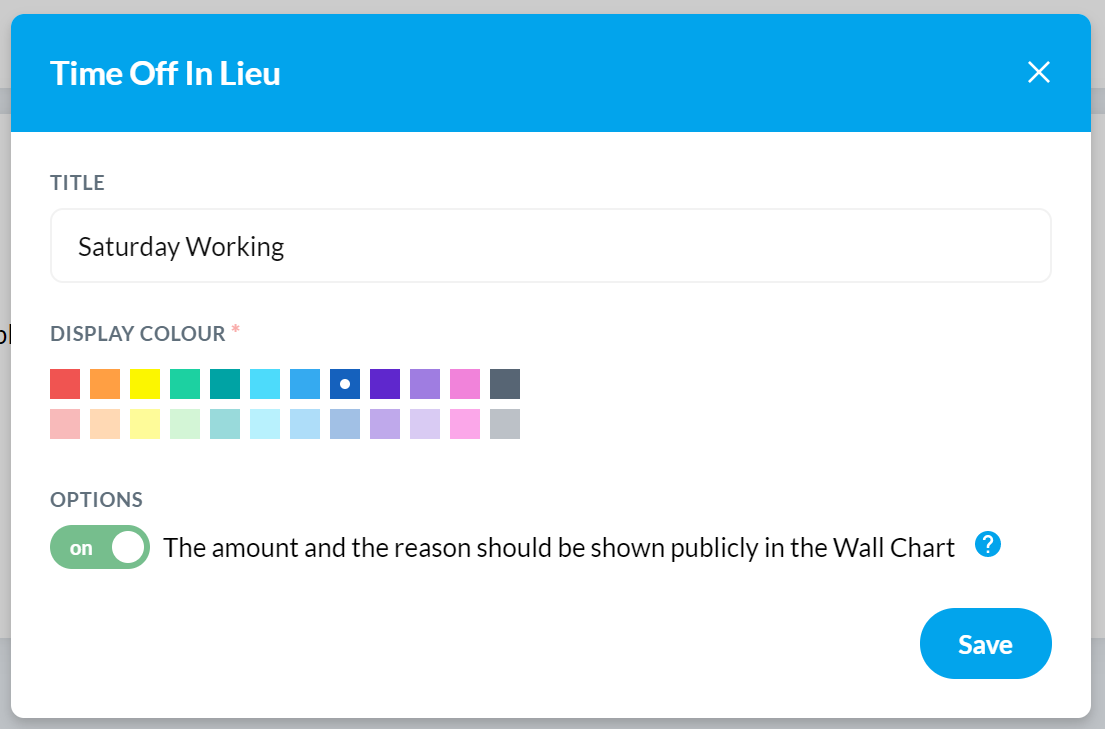The image size is (1105, 729).
Task: Toggle the Wall Chart public visibility switch
Action: pyautogui.click(x=100, y=547)
